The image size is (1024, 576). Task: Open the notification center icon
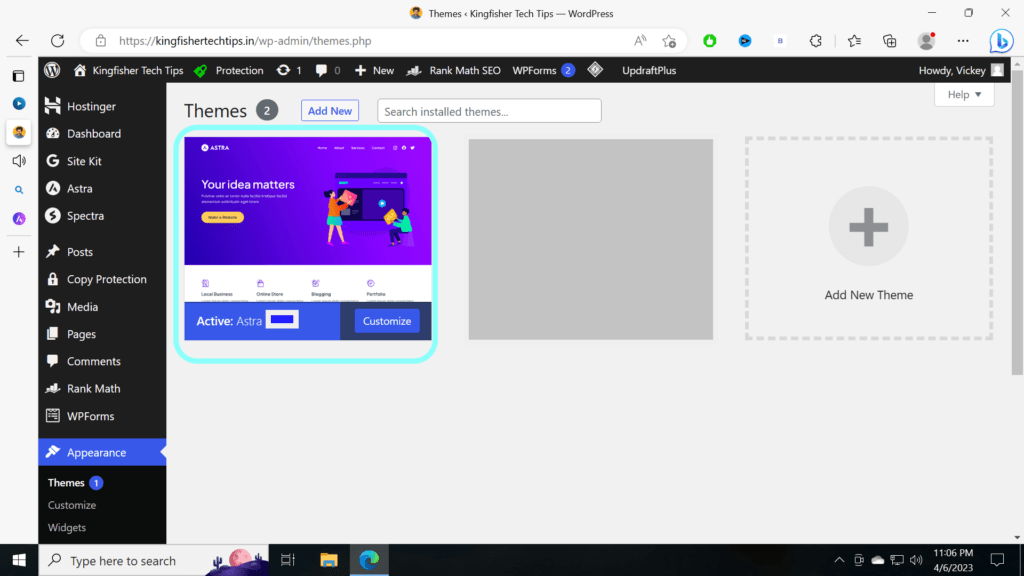coord(997,560)
